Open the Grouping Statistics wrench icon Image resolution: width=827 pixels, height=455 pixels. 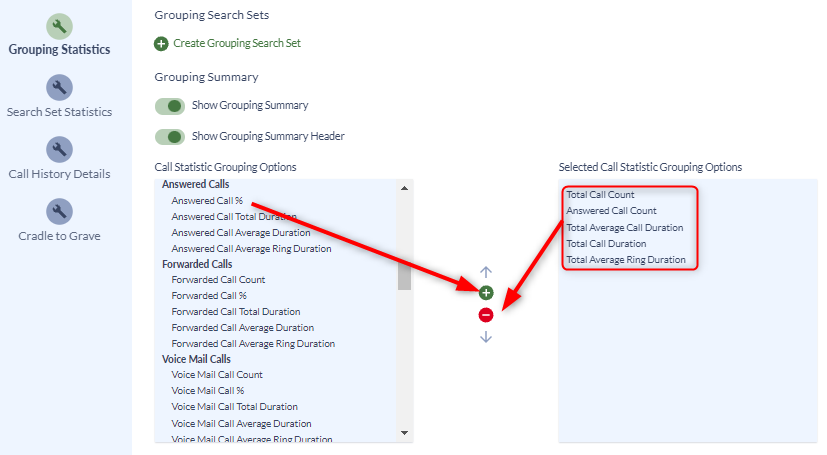point(59,26)
